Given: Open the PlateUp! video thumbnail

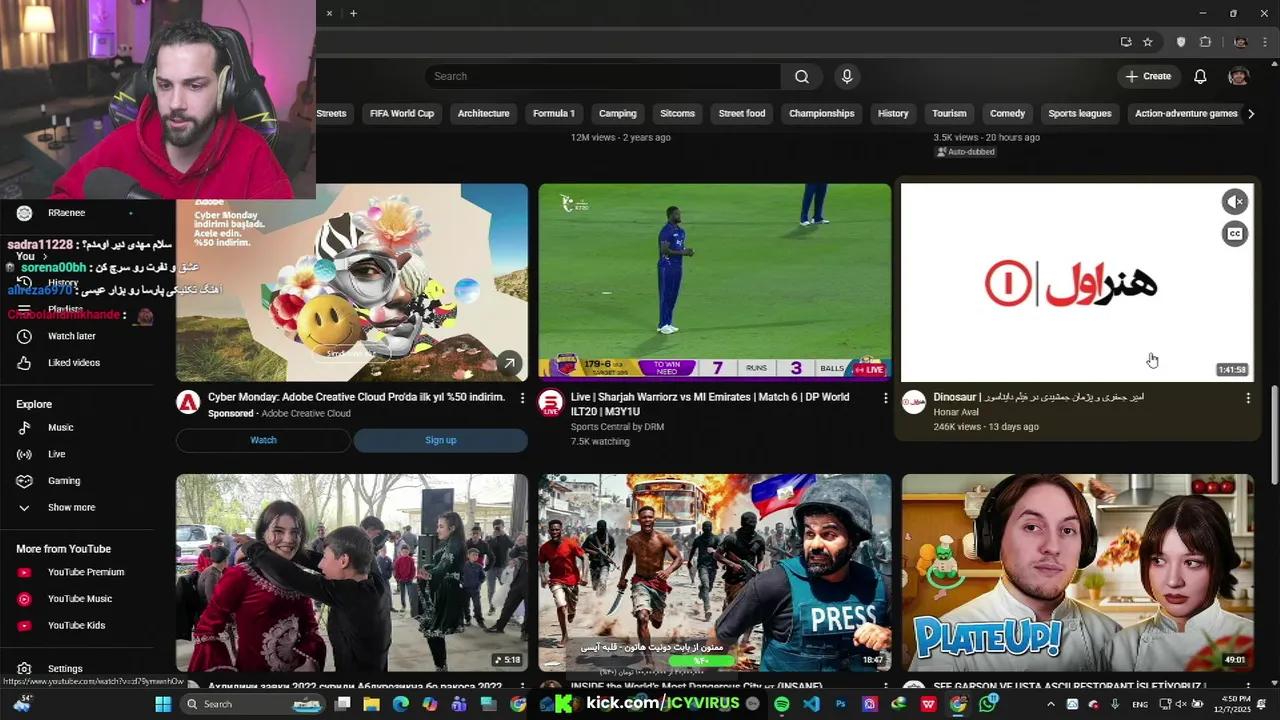Looking at the screenshot, I should click(1077, 572).
